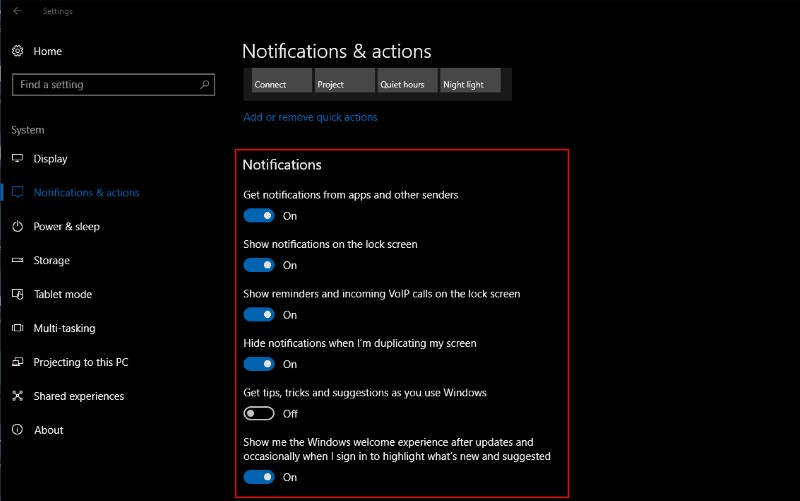Toggle Hide notifications when duplicating my screen
800x501 pixels.
click(259, 364)
